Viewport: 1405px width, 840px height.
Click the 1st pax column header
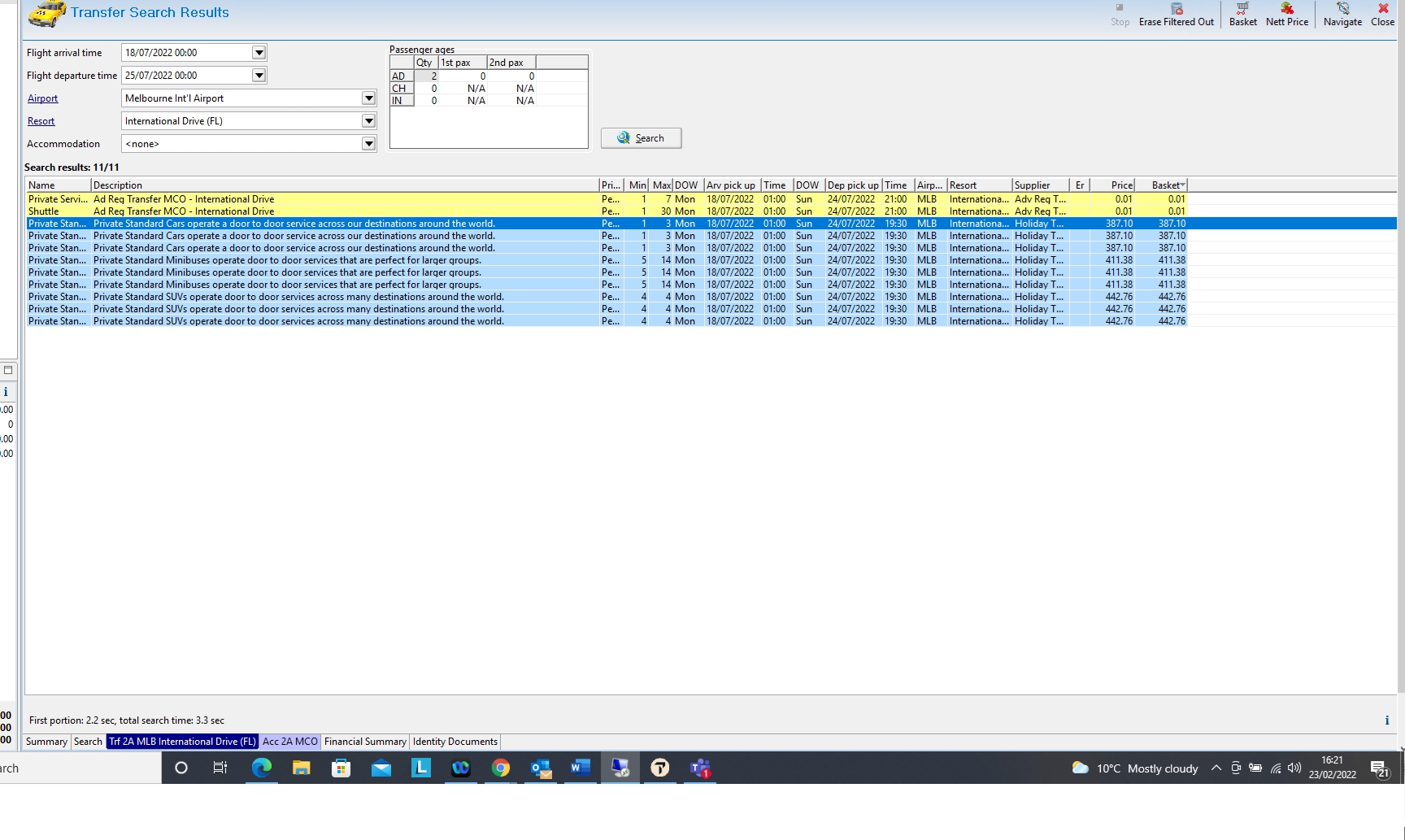463,63
